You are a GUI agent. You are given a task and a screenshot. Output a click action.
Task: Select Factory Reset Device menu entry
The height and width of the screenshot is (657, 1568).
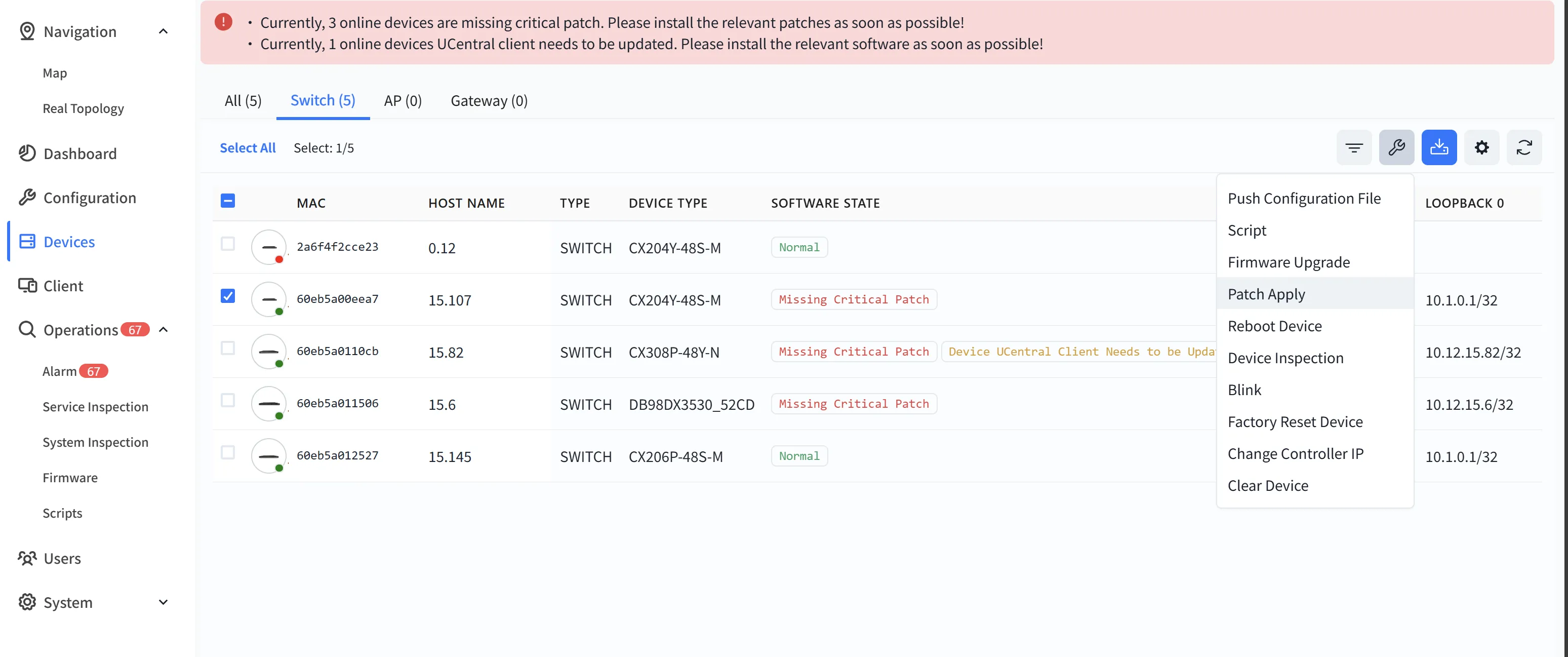[1315, 421]
